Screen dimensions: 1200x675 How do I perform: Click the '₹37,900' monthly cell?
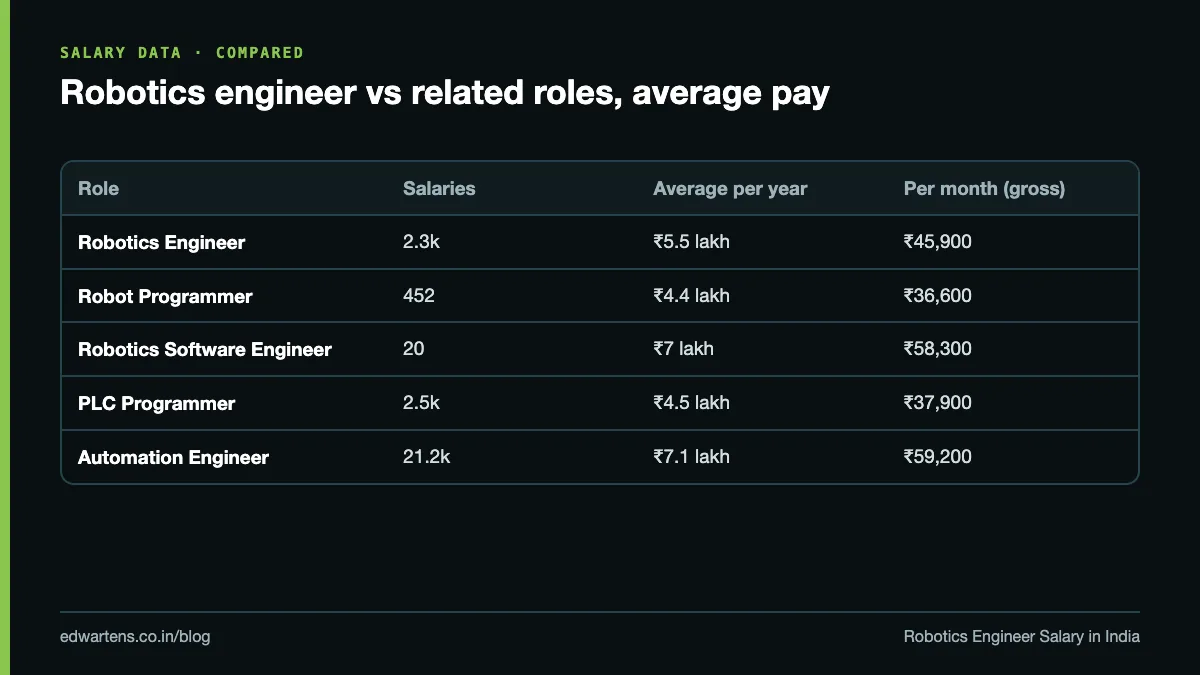tap(937, 403)
